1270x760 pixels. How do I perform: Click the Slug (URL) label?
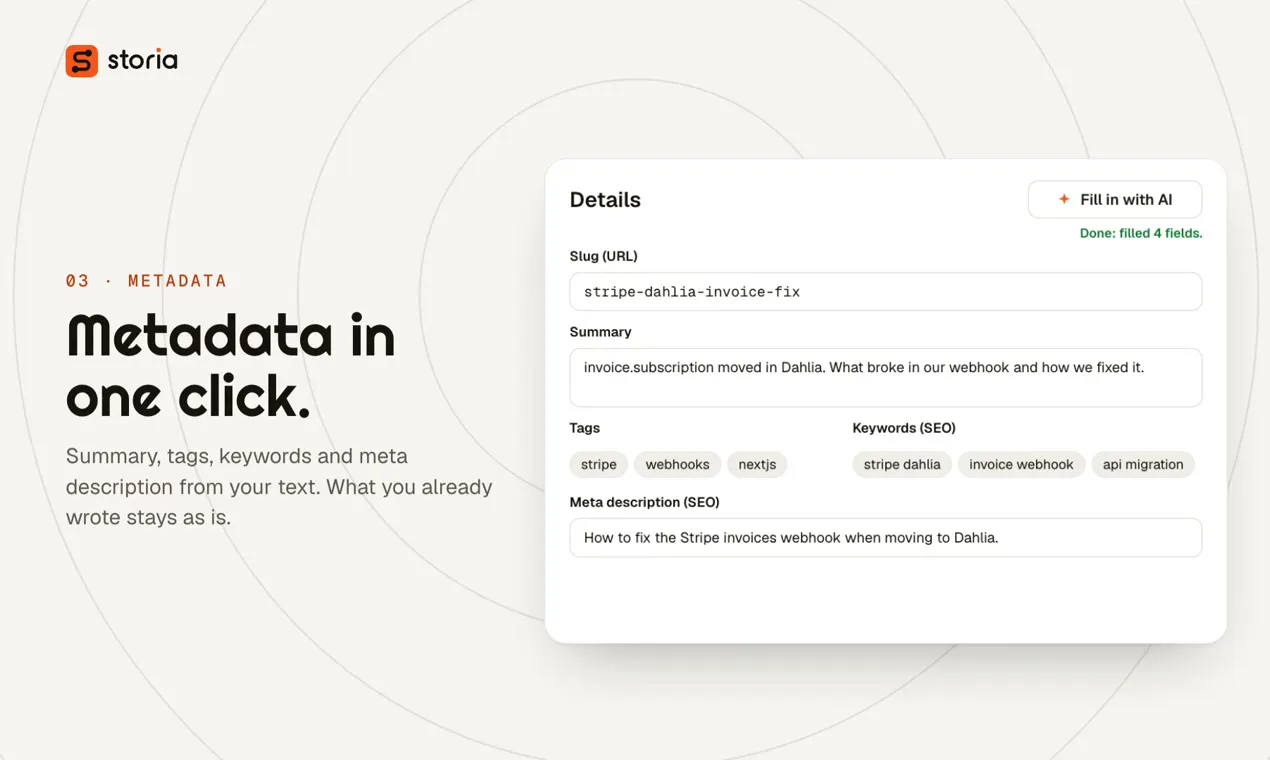pyautogui.click(x=603, y=256)
